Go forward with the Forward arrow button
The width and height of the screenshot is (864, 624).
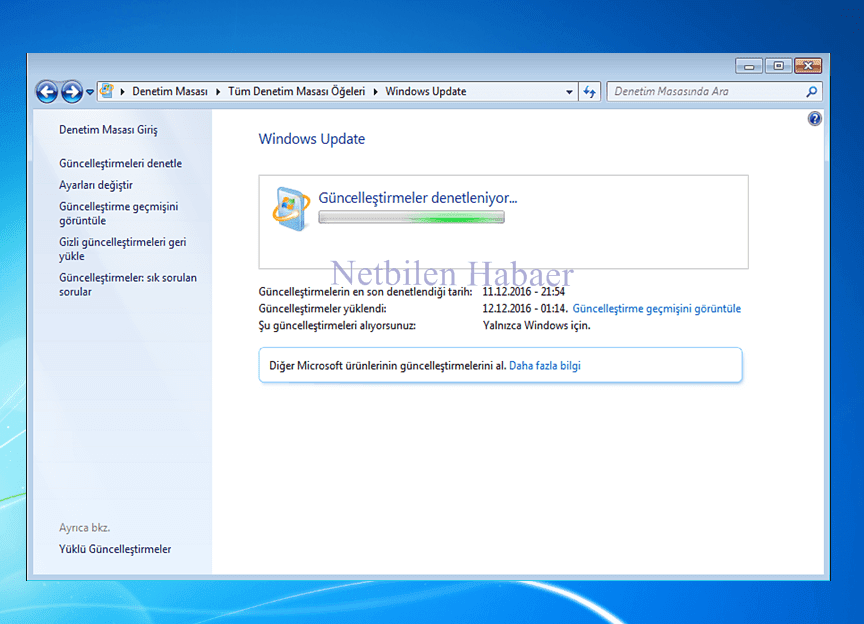[72, 92]
